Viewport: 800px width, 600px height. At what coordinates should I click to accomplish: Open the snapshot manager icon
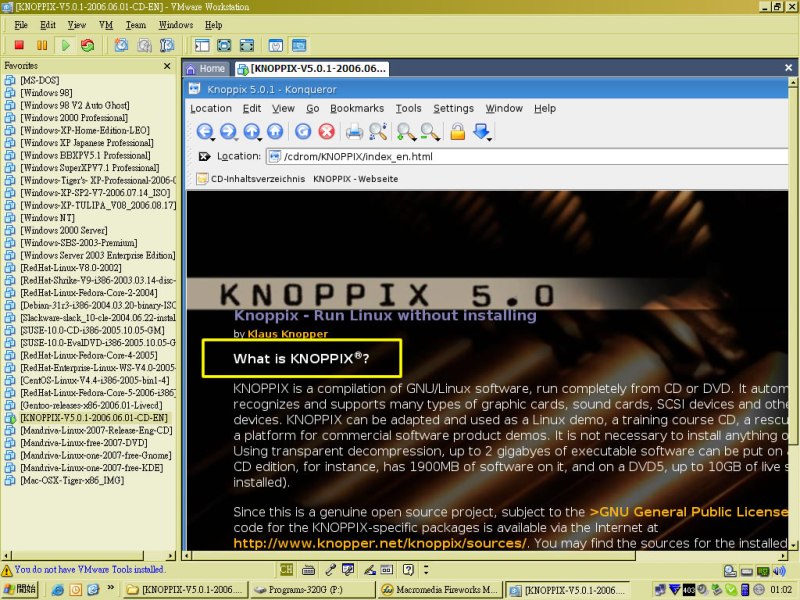167,45
